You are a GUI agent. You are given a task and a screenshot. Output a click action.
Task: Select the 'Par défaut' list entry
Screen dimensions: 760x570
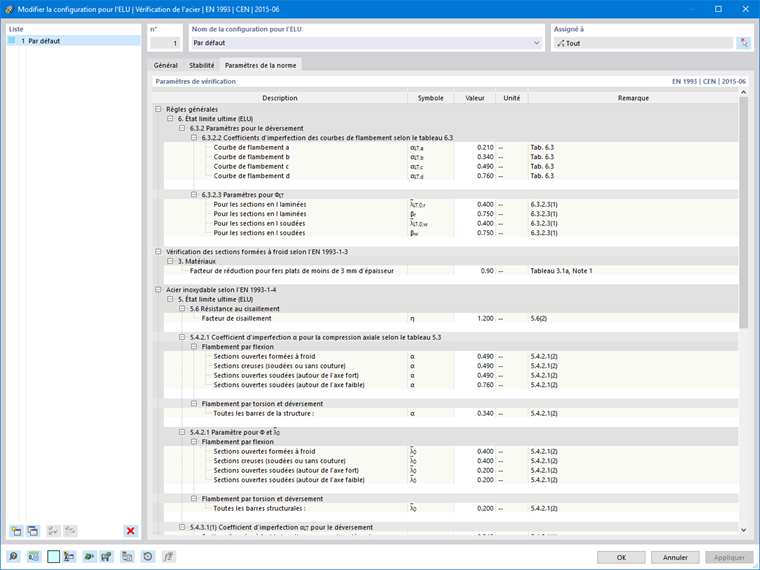(x=74, y=41)
